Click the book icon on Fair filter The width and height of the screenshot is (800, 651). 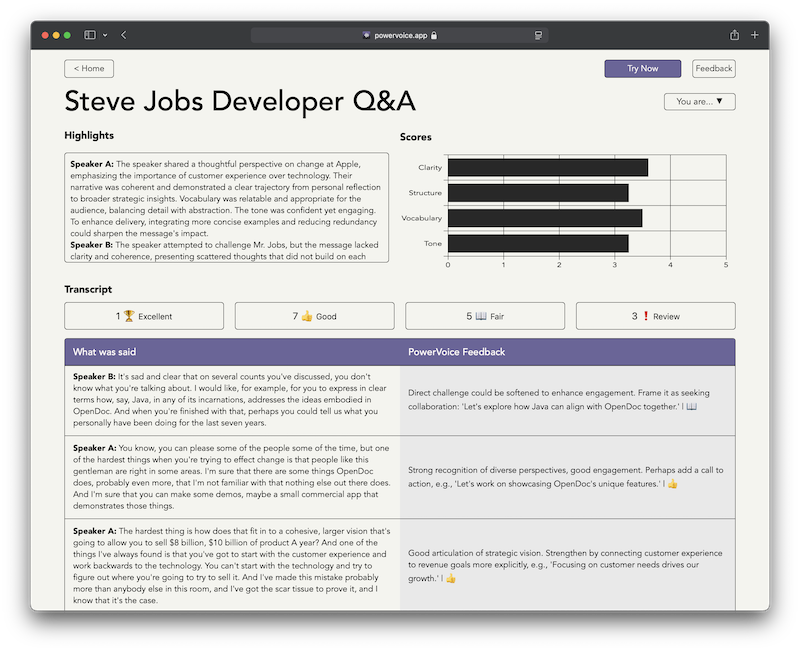481,316
